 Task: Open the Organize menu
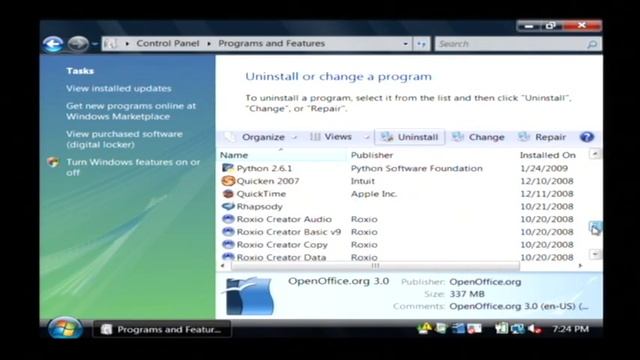262,137
